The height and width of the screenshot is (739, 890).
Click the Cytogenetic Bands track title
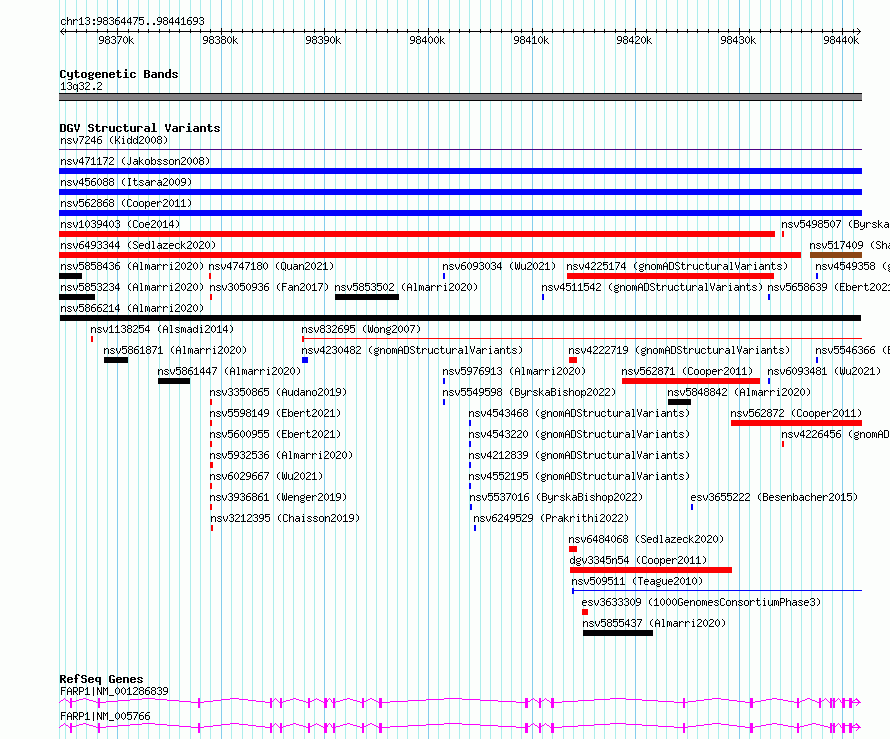(x=119, y=74)
